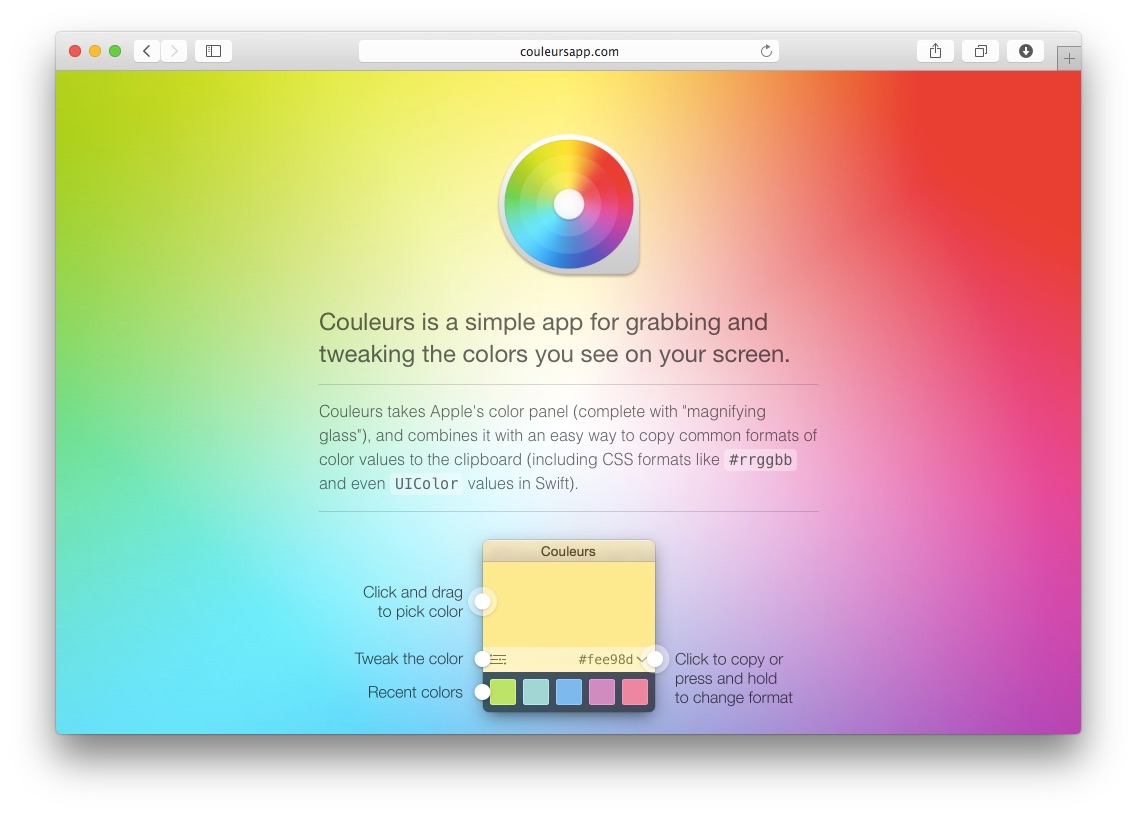Minimize the Safari window with yellow button
Image resolution: width=1137 pixels, height=814 pixels.
coord(95,51)
